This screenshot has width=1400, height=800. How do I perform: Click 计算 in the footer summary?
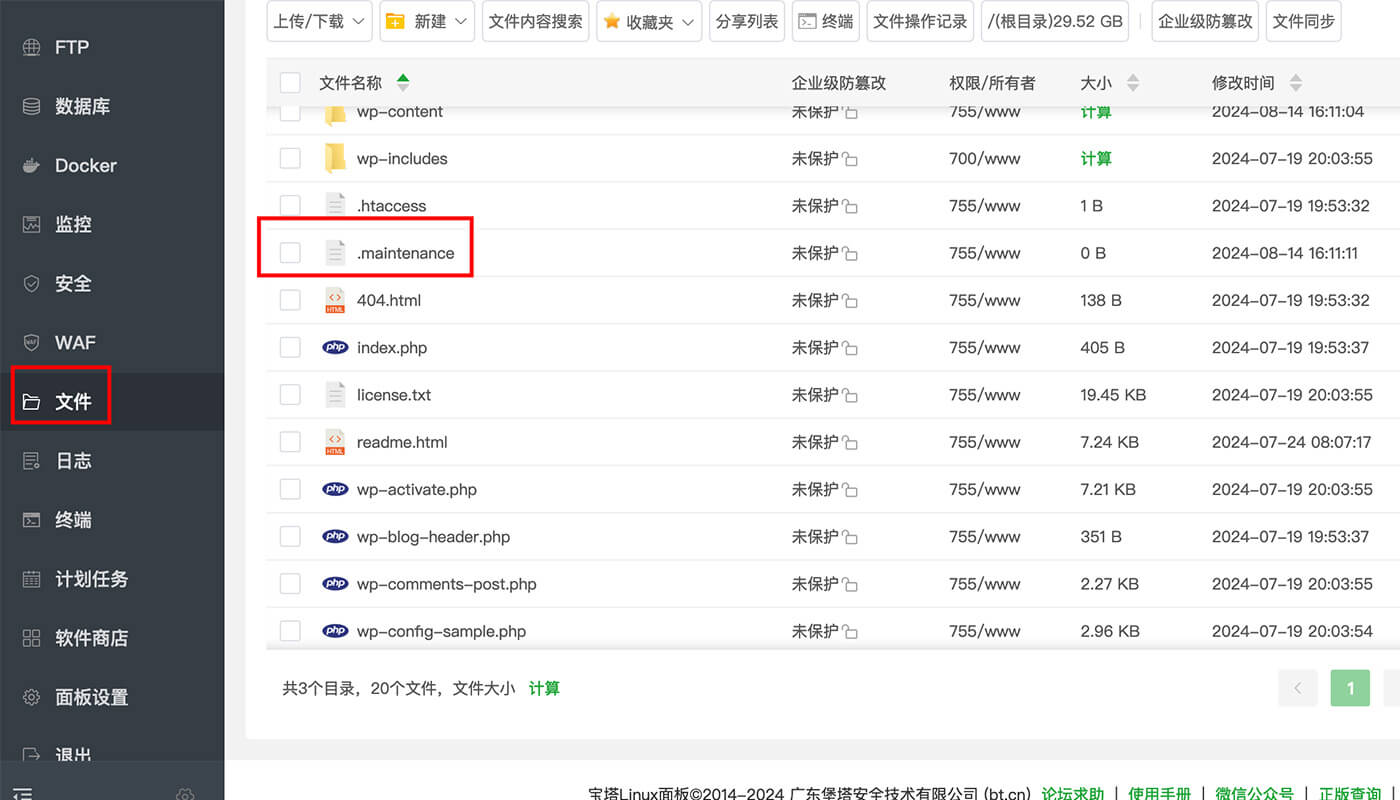544,688
